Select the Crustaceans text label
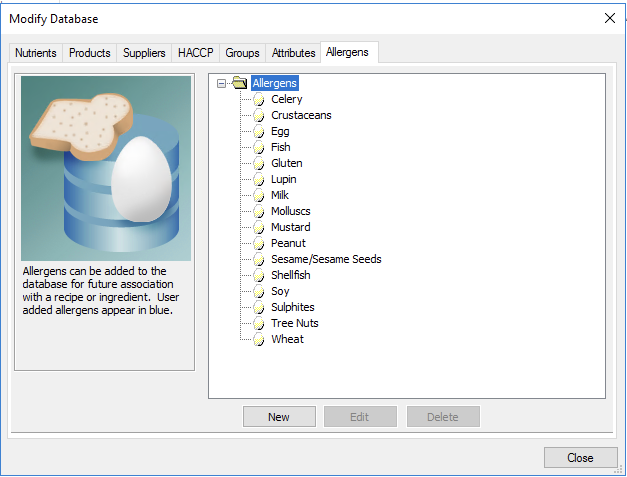This screenshot has width=627, height=477. 302,115
